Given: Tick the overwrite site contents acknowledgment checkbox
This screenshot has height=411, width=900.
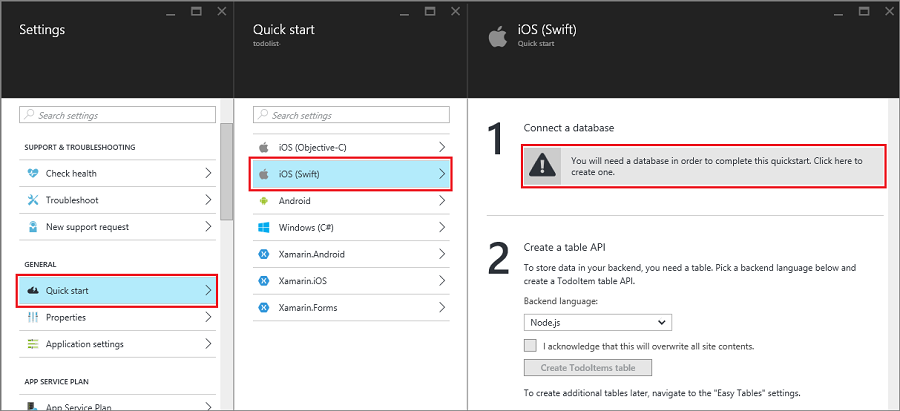Looking at the screenshot, I should tap(530, 346).
